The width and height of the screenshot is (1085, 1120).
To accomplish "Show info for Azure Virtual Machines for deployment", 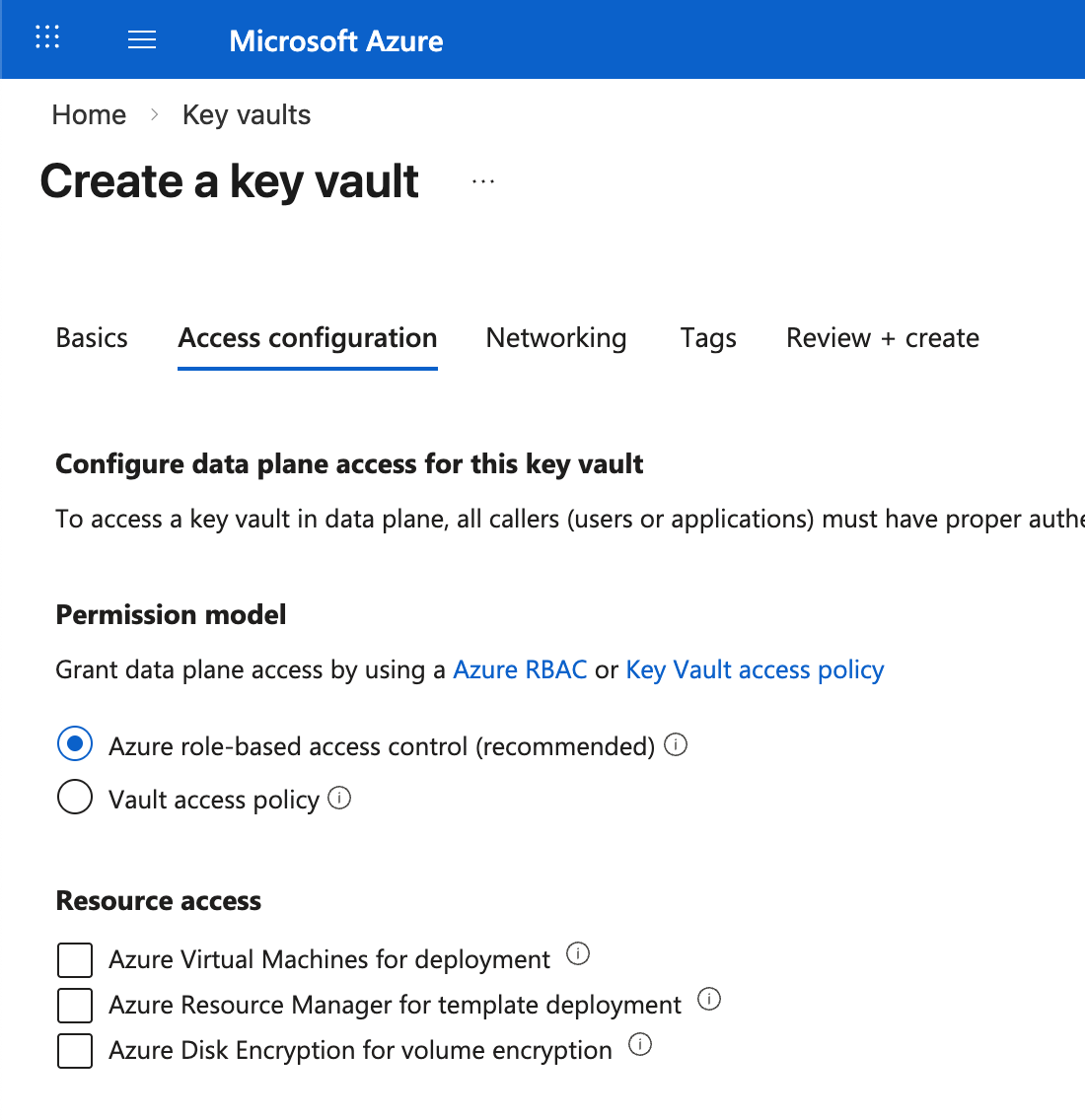I will 578,953.
